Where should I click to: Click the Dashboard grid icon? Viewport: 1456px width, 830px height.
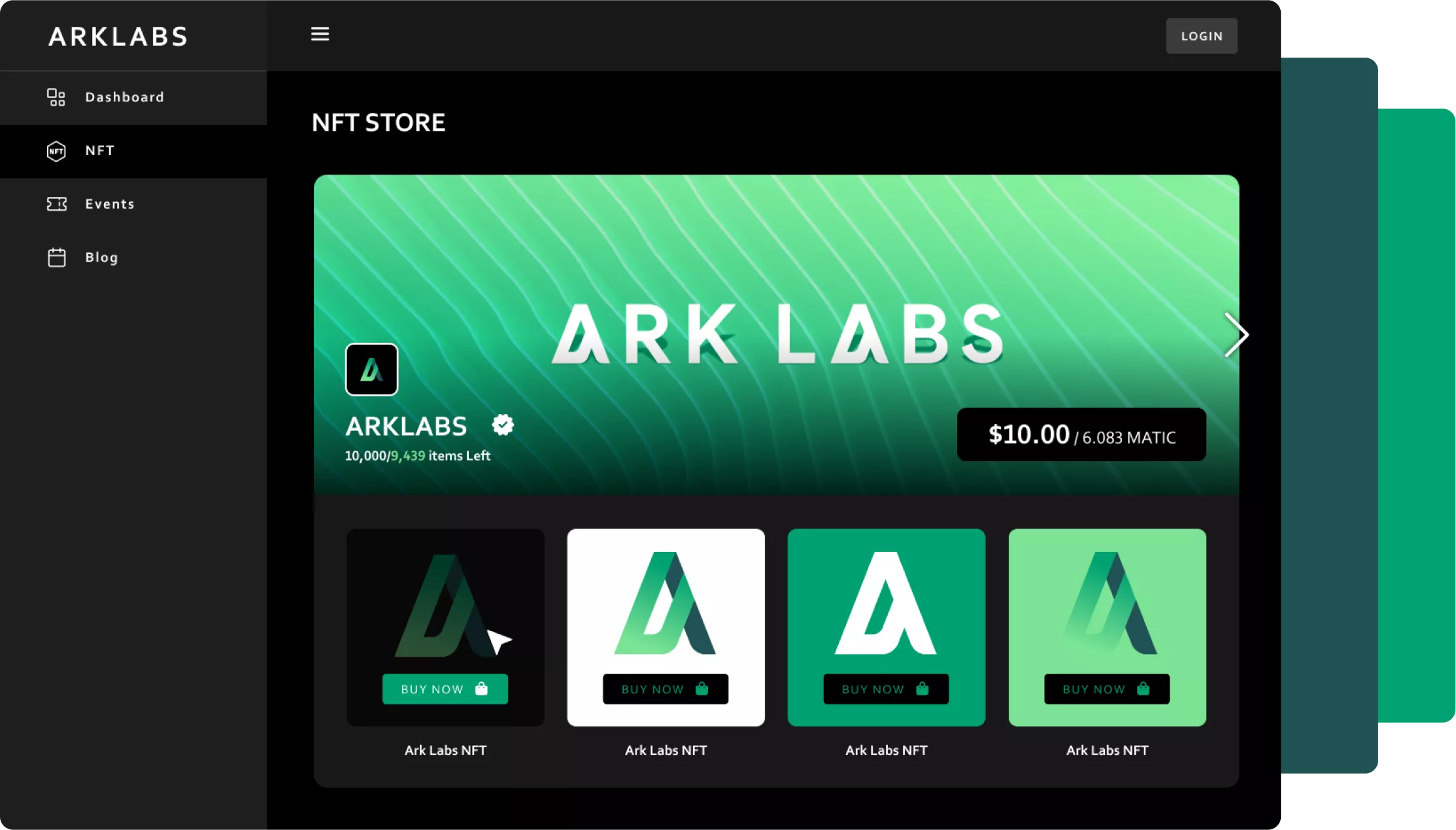56,97
